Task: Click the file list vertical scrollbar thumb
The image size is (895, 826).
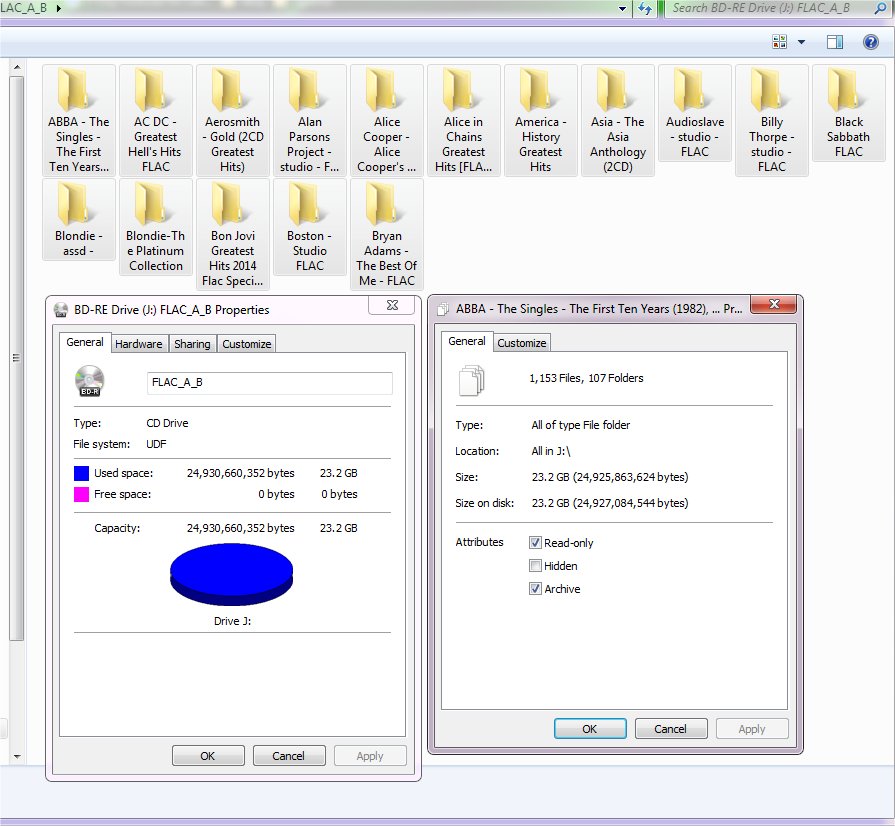Action: [x=17, y=358]
